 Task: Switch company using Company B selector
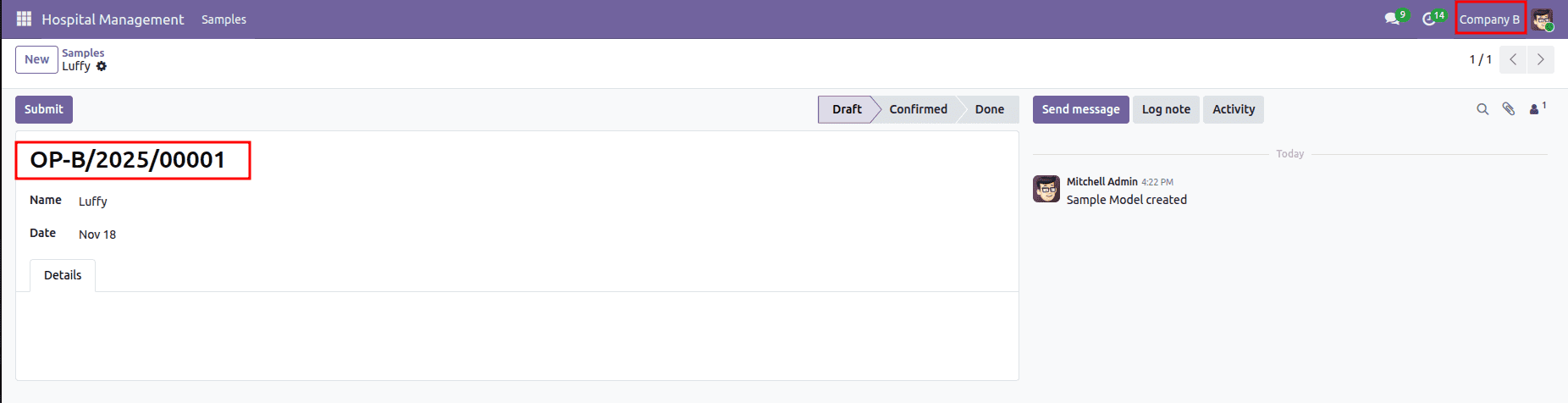pos(1490,19)
